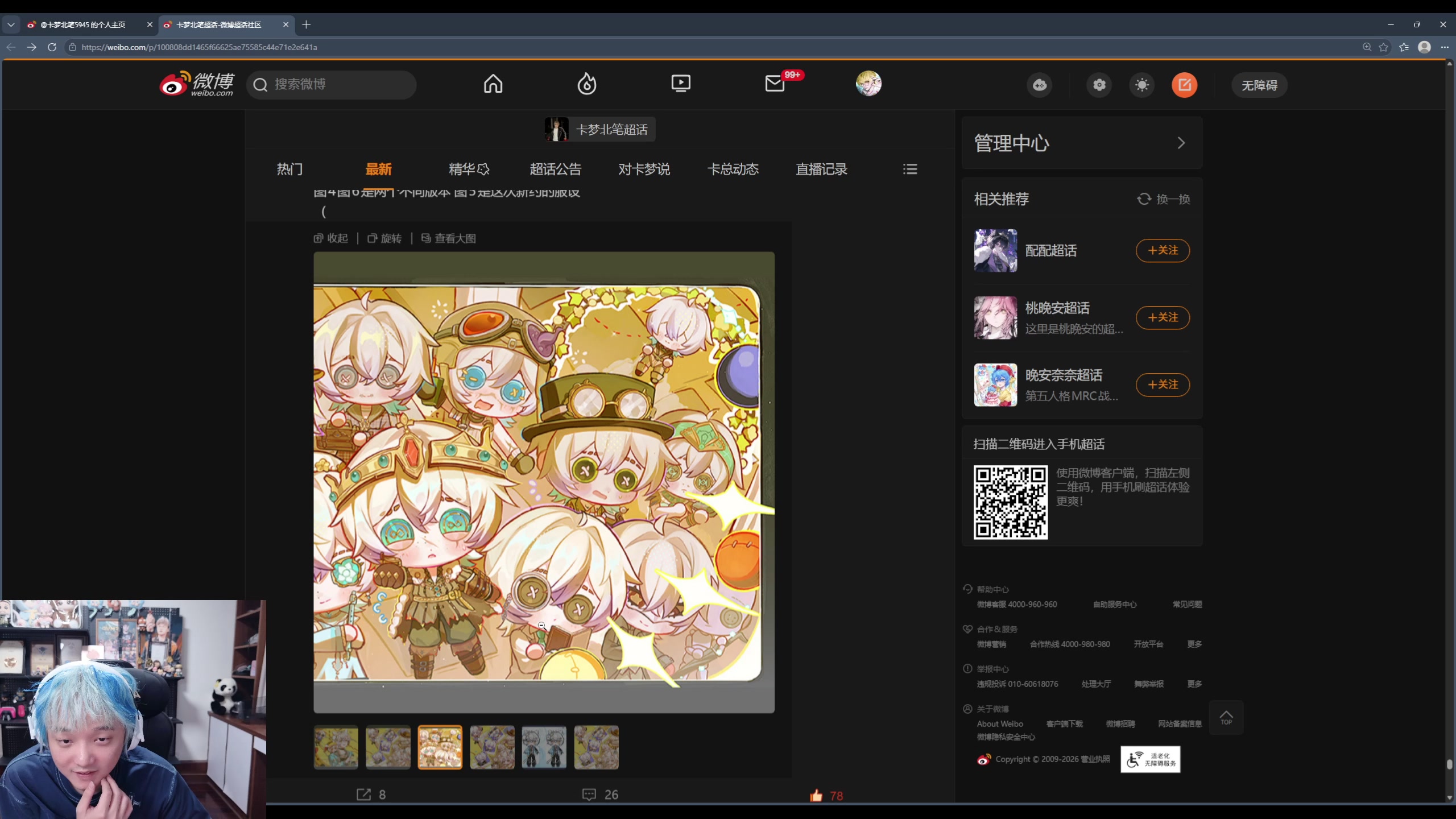This screenshot has width=1456, height=819.
Task: Switch to the 对卡梦说 tab
Action: [x=644, y=169]
